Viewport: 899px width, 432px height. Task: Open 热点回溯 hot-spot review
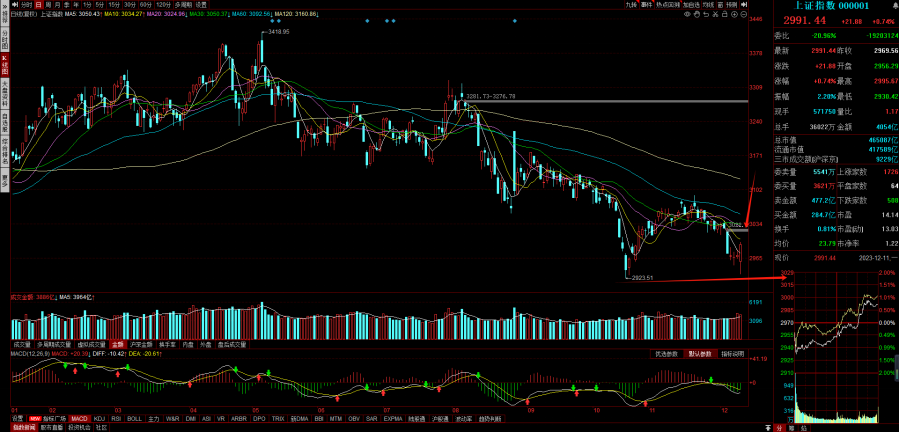(x=668, y=5)
